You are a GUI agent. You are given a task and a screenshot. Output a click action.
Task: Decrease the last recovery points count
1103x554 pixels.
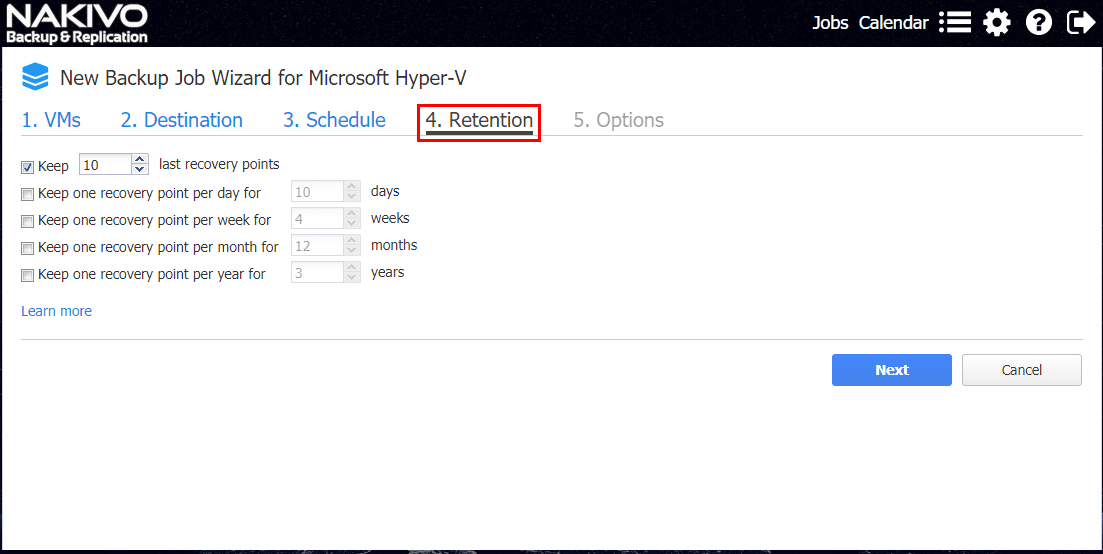point(140,170)
